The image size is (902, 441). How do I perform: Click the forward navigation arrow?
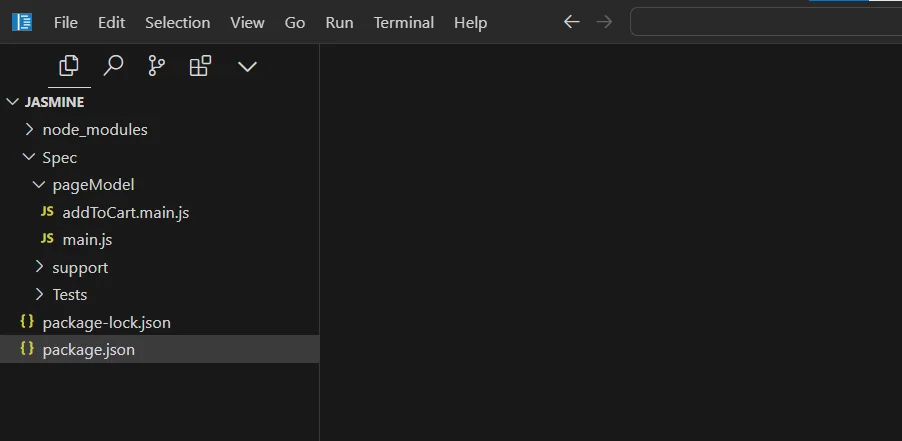tap(604, 22)
